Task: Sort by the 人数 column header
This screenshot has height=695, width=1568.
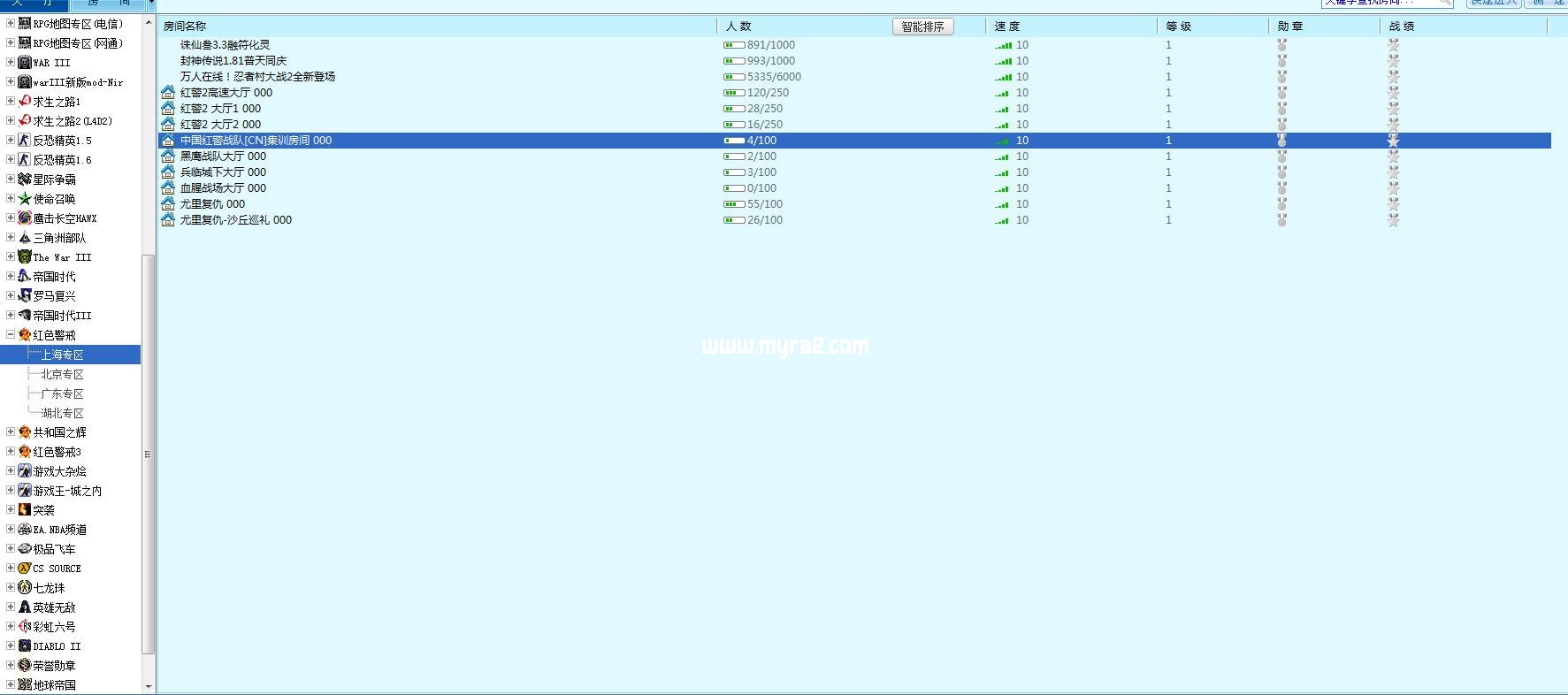Action: click(738, 27)
